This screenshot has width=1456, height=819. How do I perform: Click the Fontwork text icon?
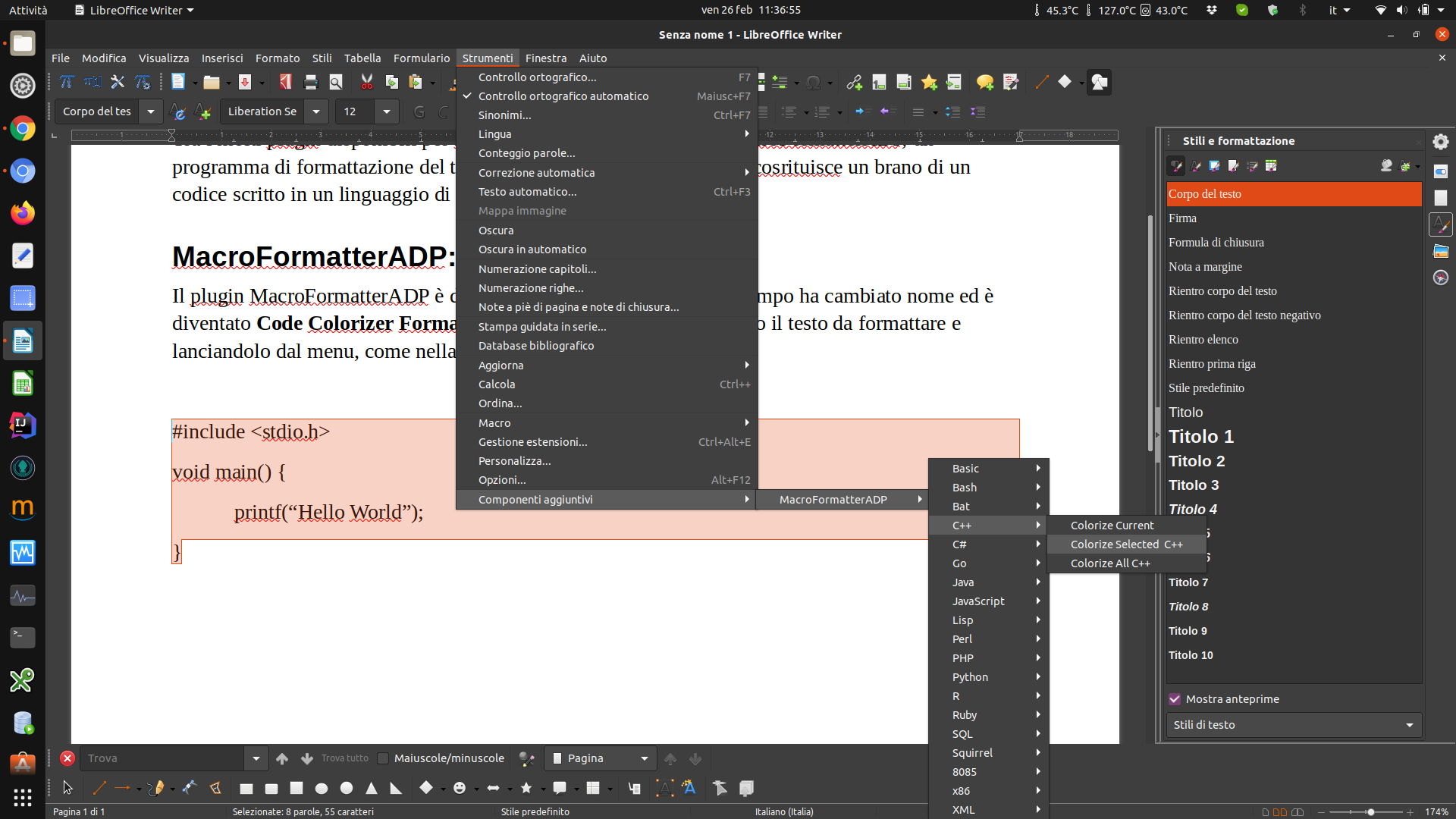pyautogui.click(x=689, y=788)
